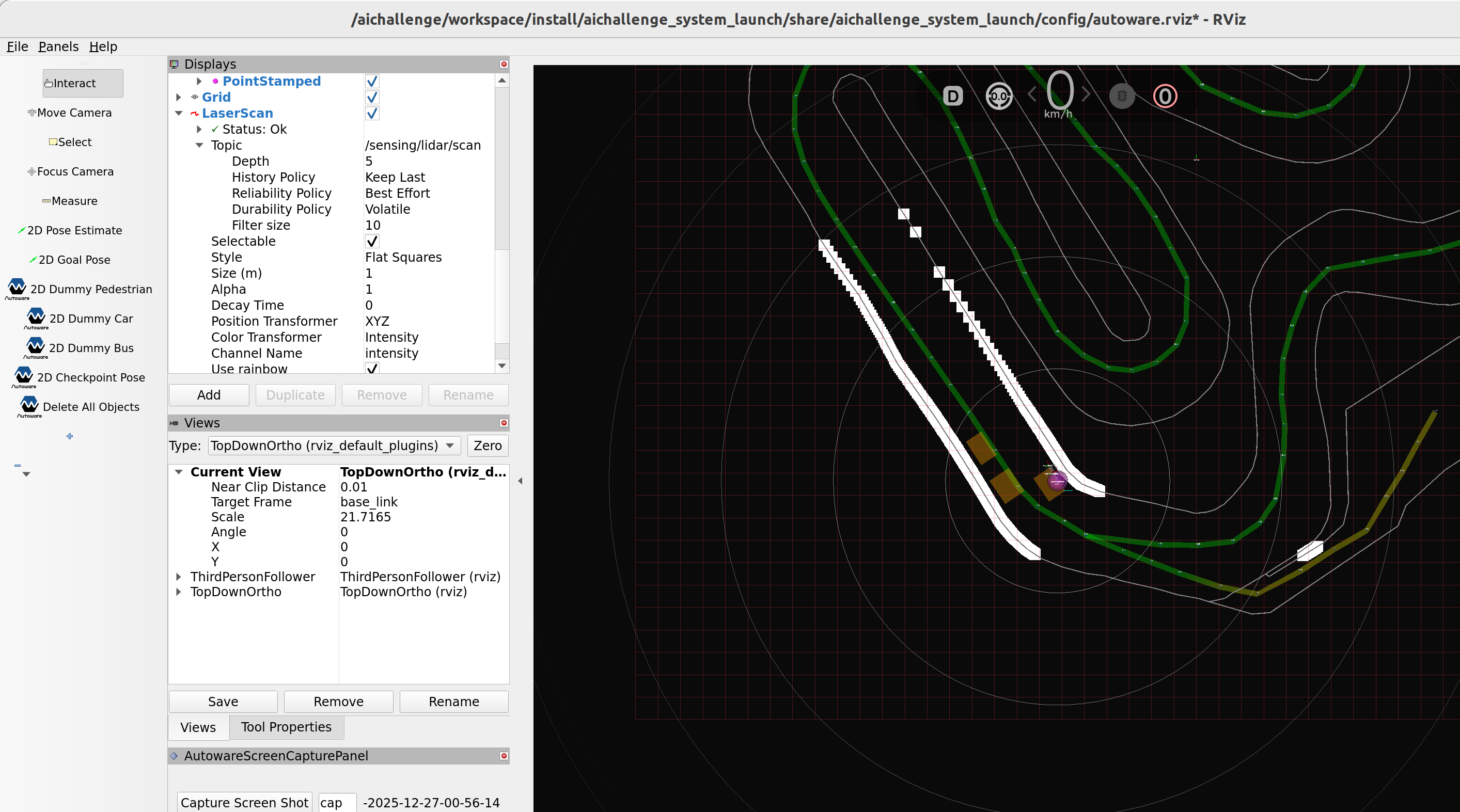Uncheck the Grid display checkbox
This screenshot has height=812, width=1460.
click(x=372, y=98)
